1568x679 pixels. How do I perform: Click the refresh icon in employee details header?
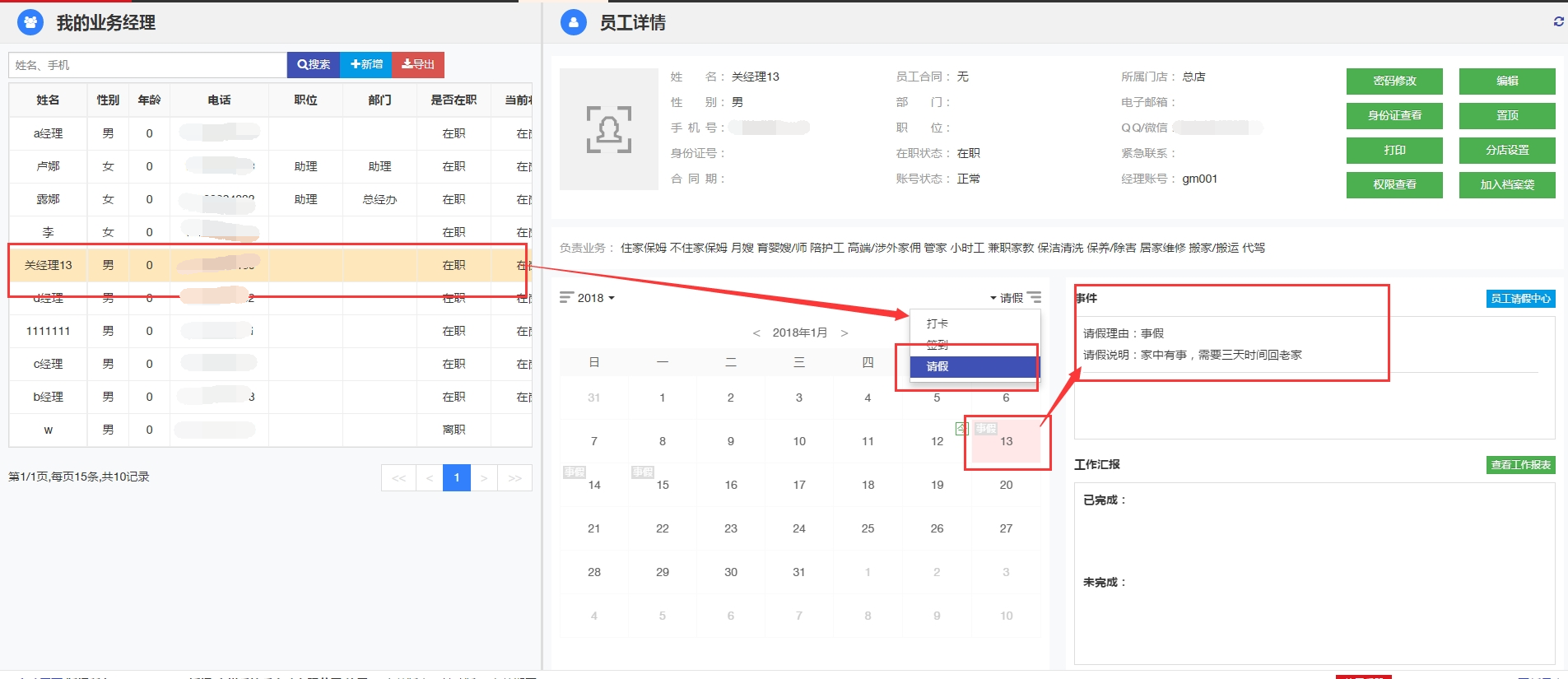pyautogui.click(x=1558, y=21)
